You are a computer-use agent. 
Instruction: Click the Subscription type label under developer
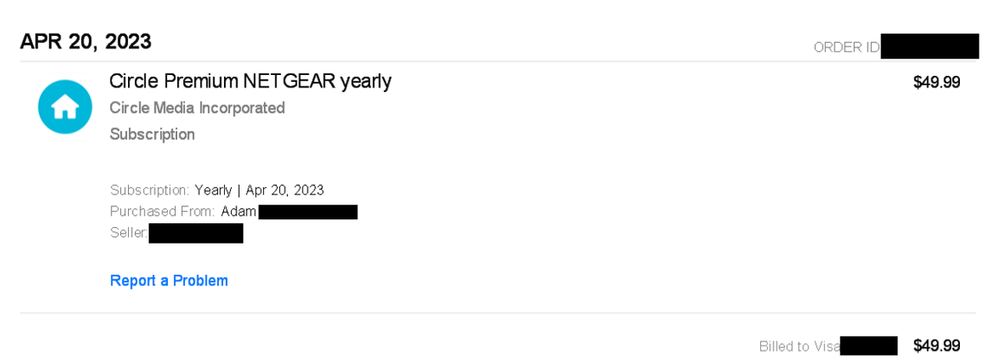152,134
